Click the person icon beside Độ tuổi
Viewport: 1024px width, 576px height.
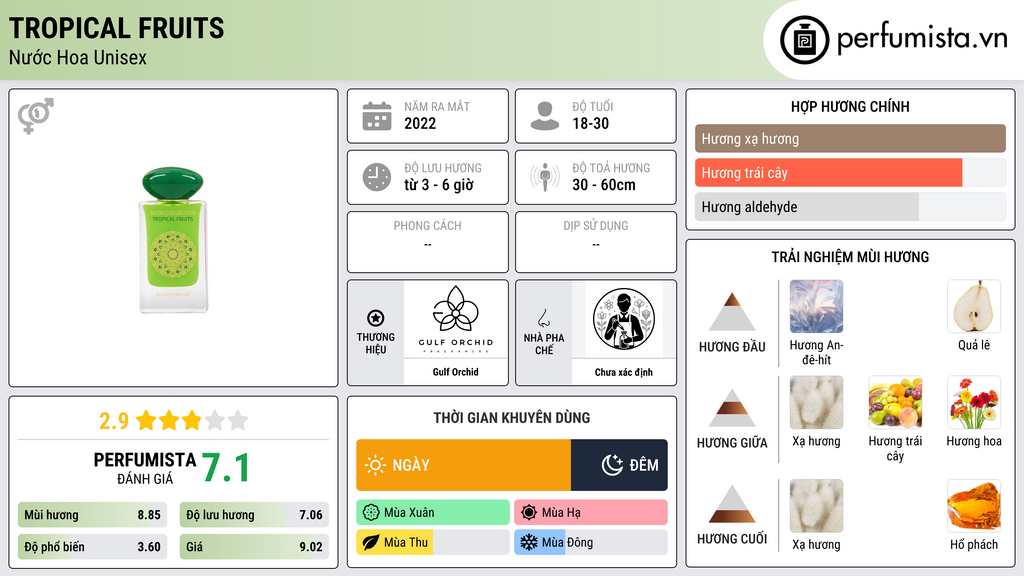click(545, 116)
